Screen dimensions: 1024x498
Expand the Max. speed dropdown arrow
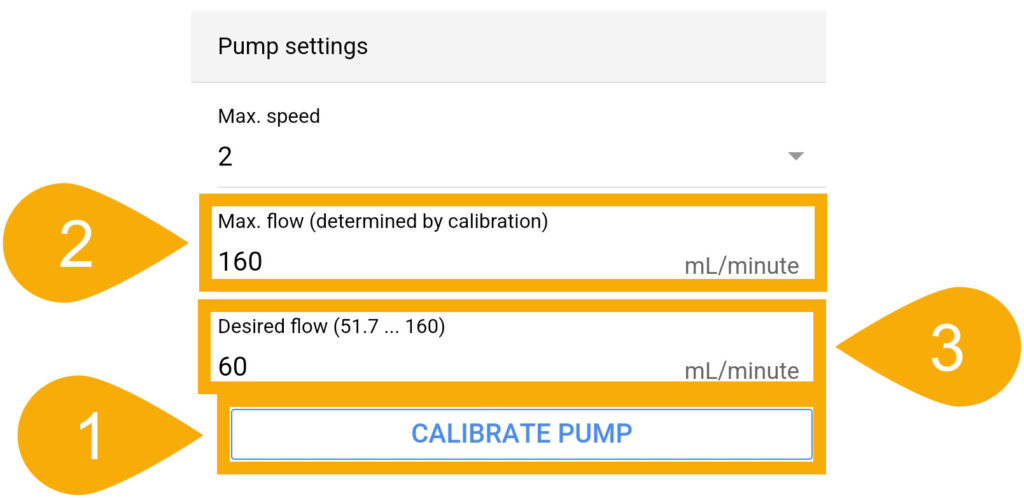click(795, 157)
